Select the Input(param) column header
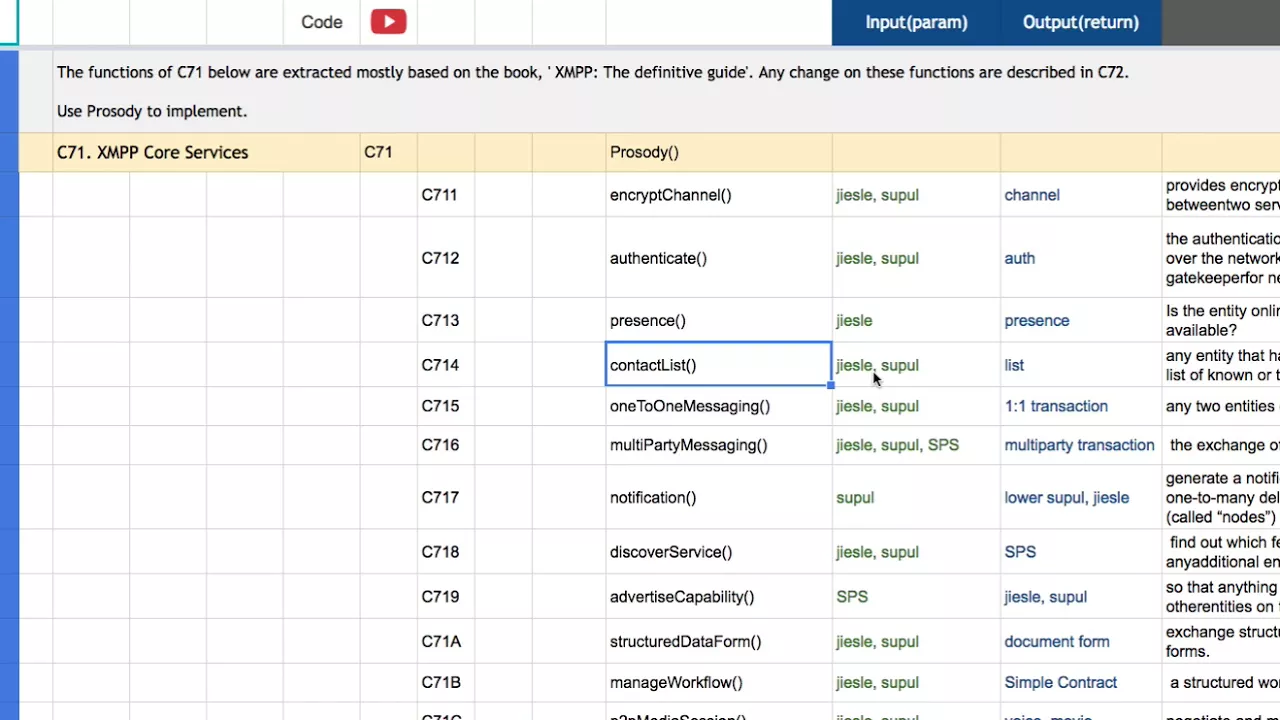This screenshot has height=720, width=1280. point(916,22)
